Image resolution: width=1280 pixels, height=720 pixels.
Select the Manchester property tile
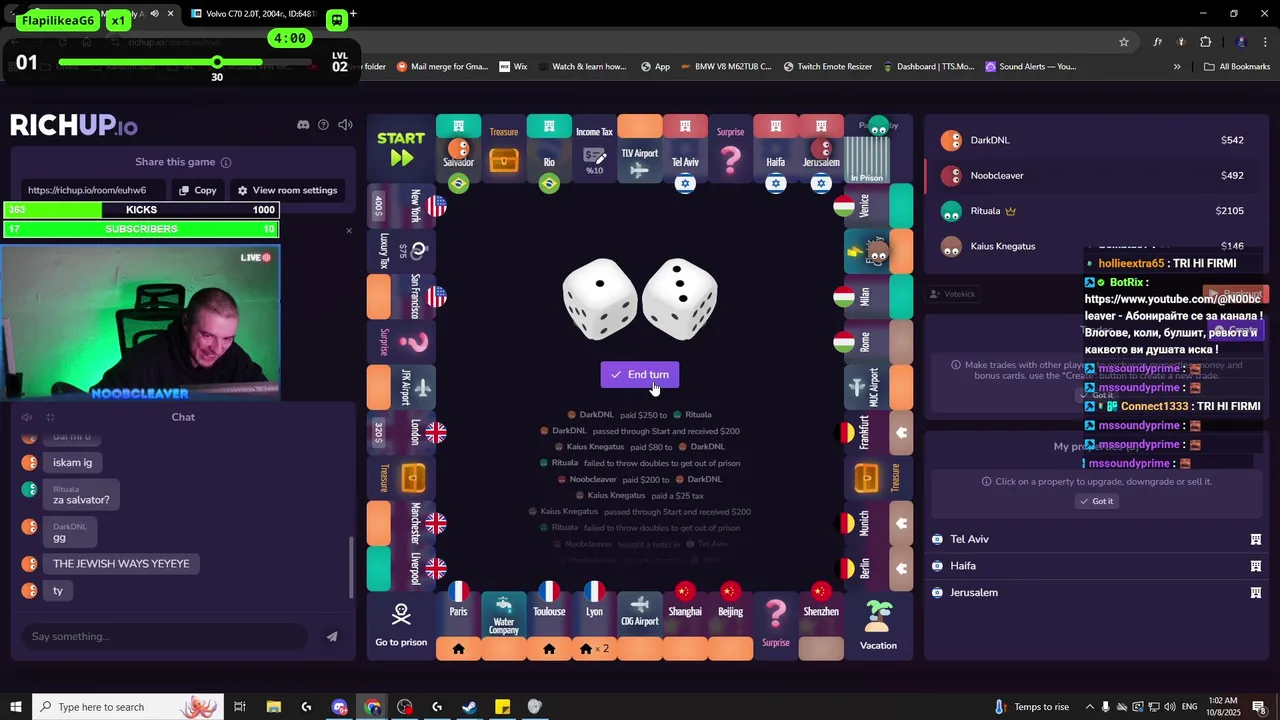pyautogui.click(x=401, y=523)
